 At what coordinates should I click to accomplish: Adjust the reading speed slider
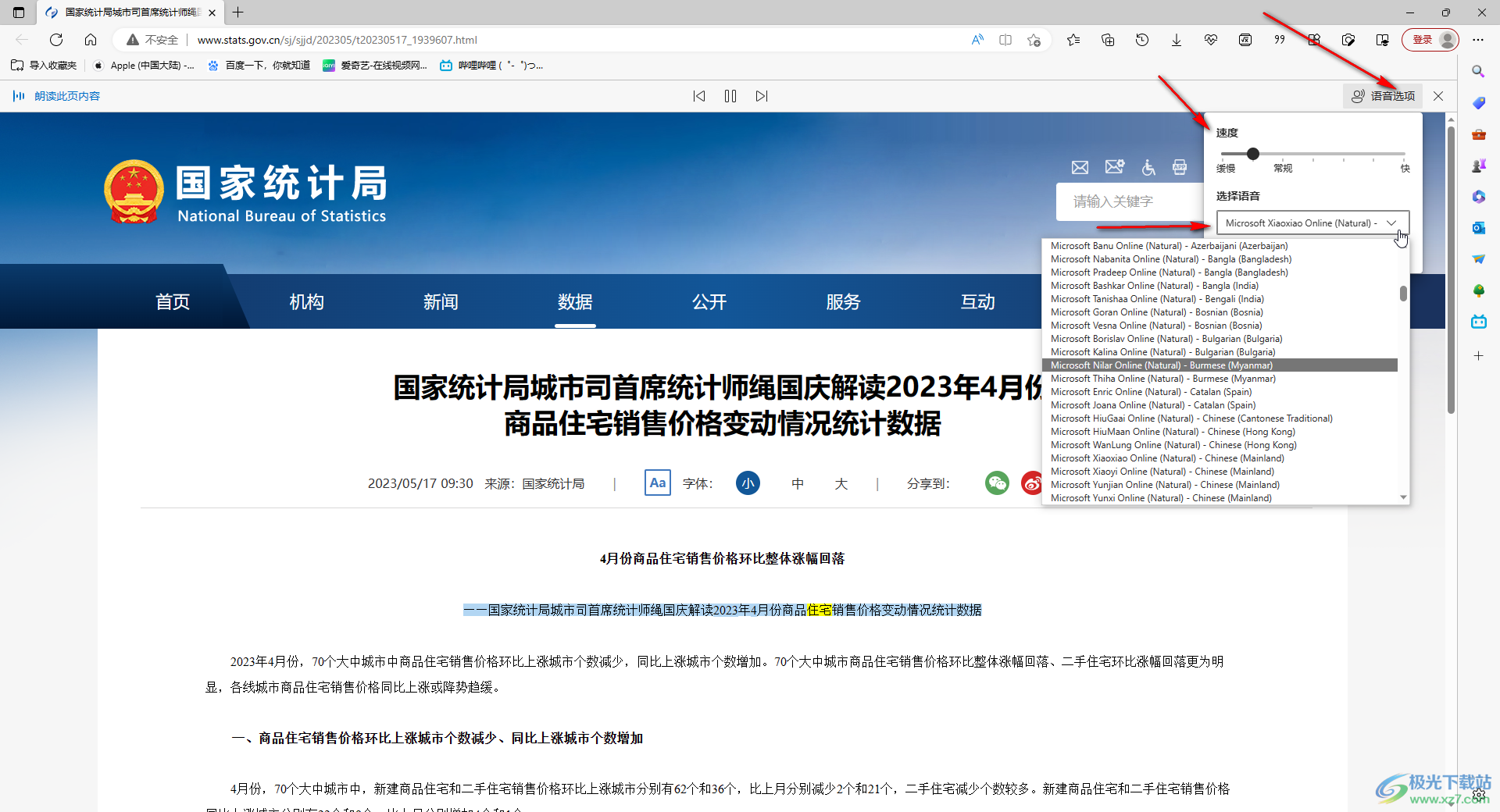[1253, 154]
